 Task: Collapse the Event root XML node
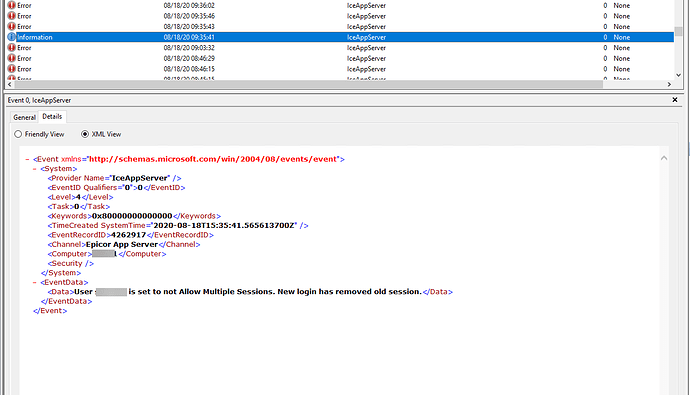coord(27,159)
